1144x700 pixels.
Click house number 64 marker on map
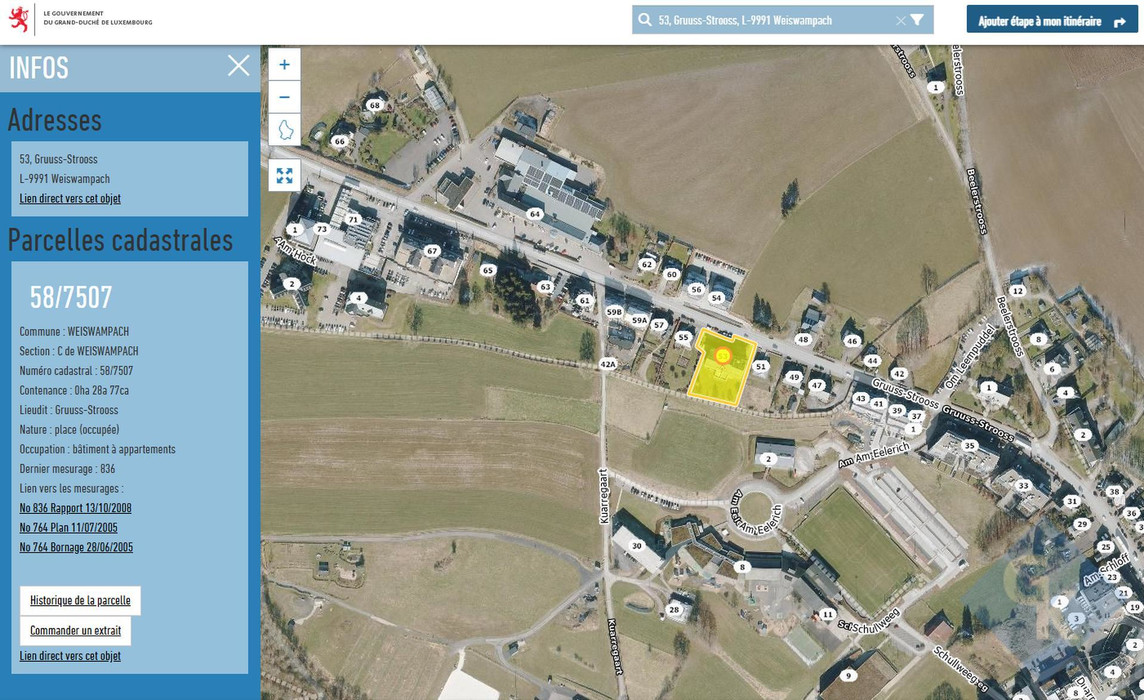click(535, 214)
